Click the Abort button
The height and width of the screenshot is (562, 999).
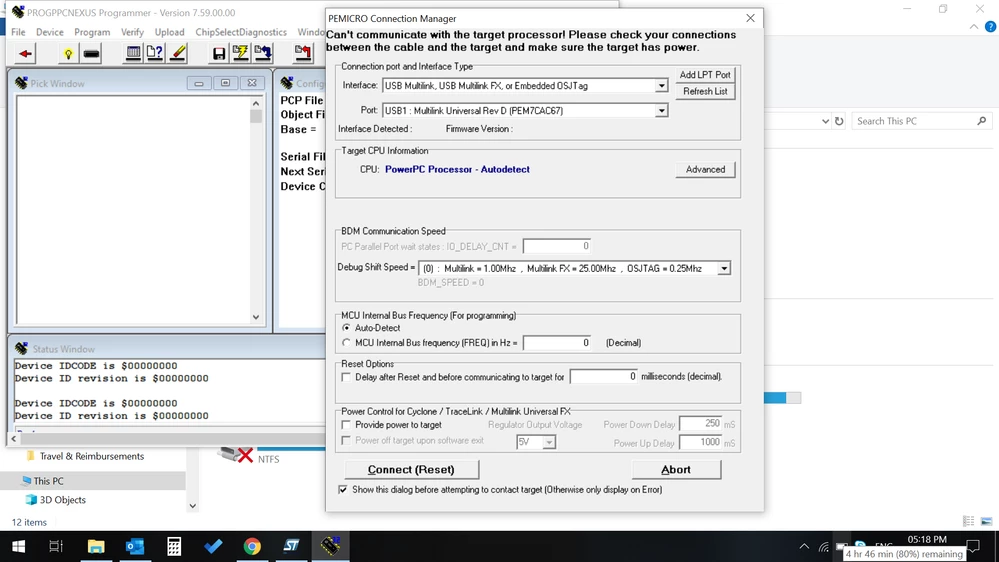(676, 470)
